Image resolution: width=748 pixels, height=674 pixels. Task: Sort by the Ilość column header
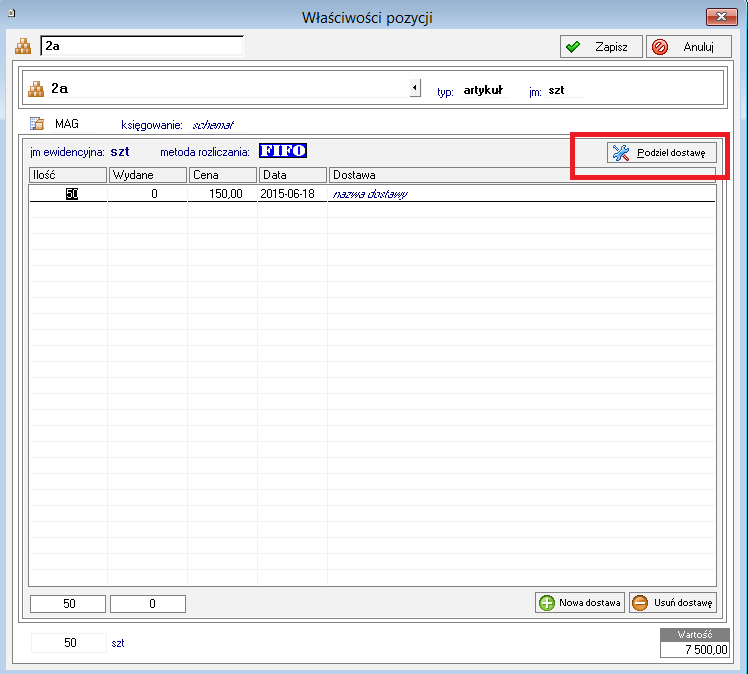[x=67, y=175]
